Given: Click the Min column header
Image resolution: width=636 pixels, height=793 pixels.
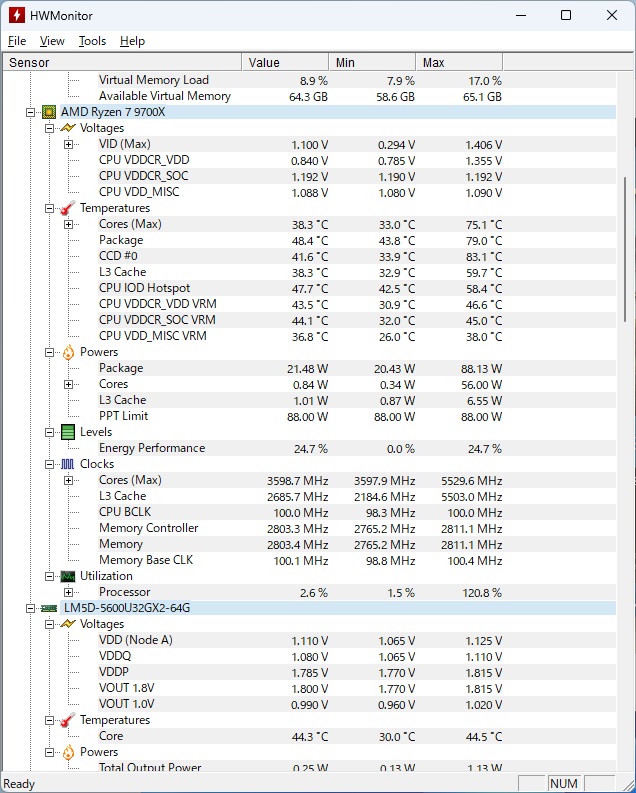Looking at the screenshot, I should click(x=372, y=62).
